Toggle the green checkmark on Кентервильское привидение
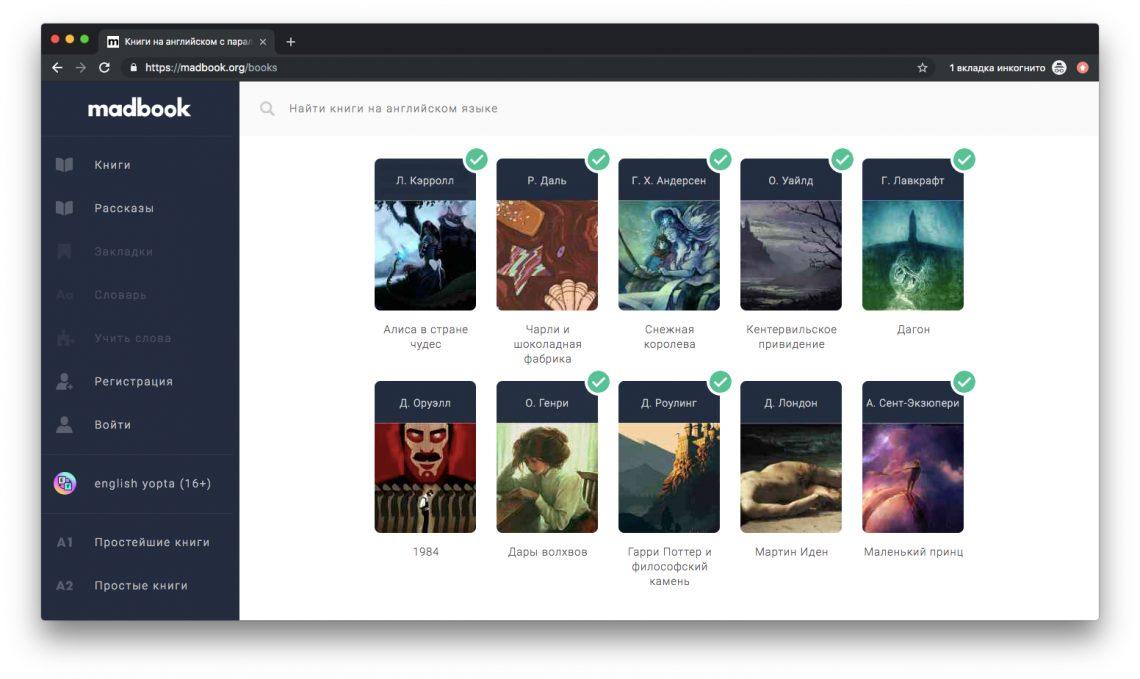1140x679 pixels. pos(842,159)
